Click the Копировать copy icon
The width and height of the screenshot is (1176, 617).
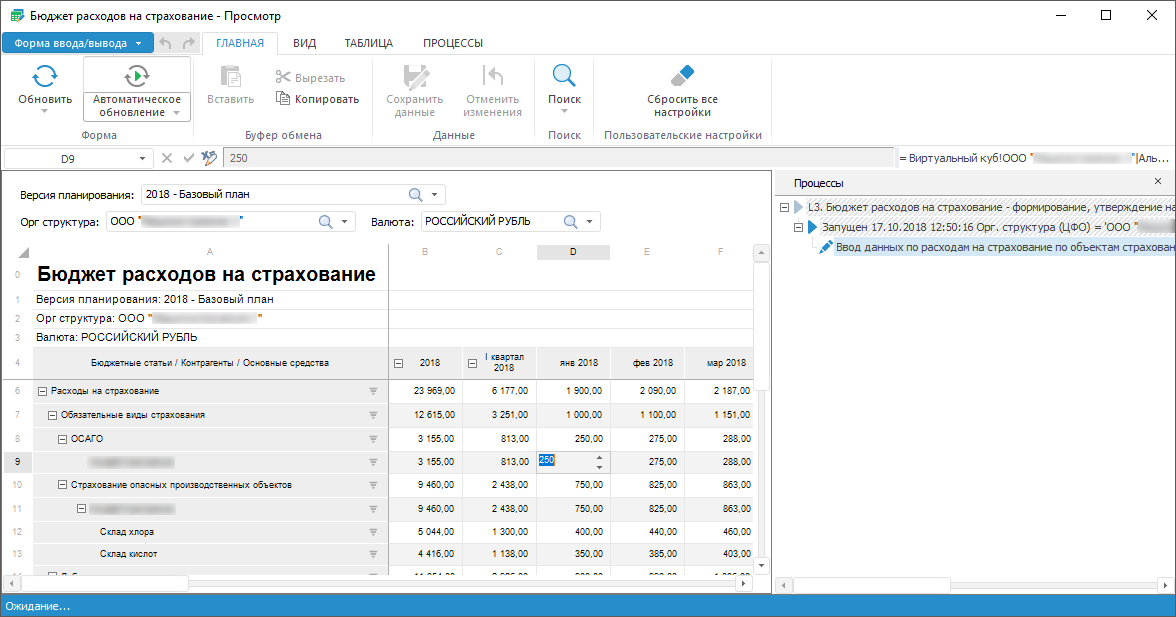click(x=283, y=99)
